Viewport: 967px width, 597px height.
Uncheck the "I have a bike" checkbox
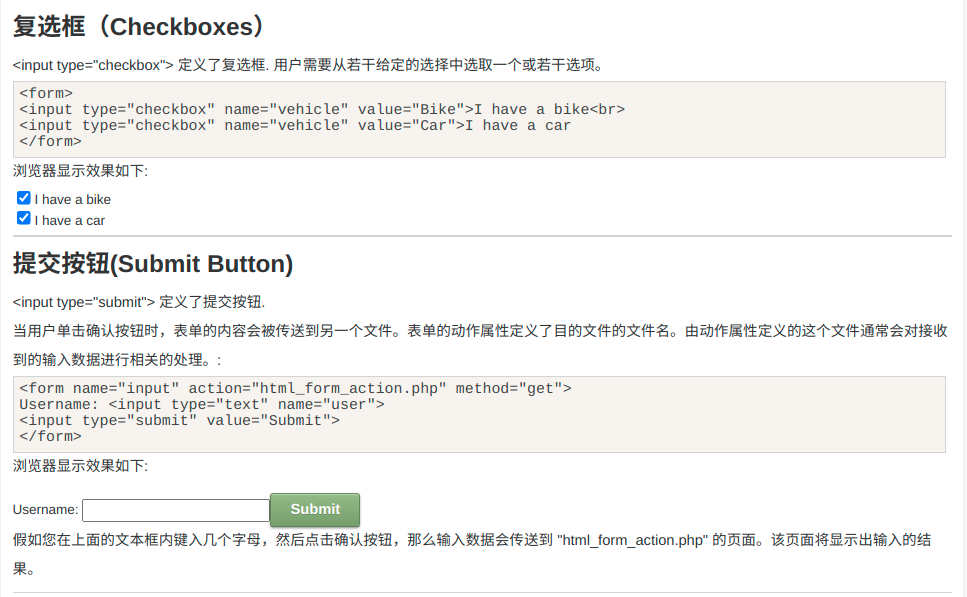click(x=24, y=198)
